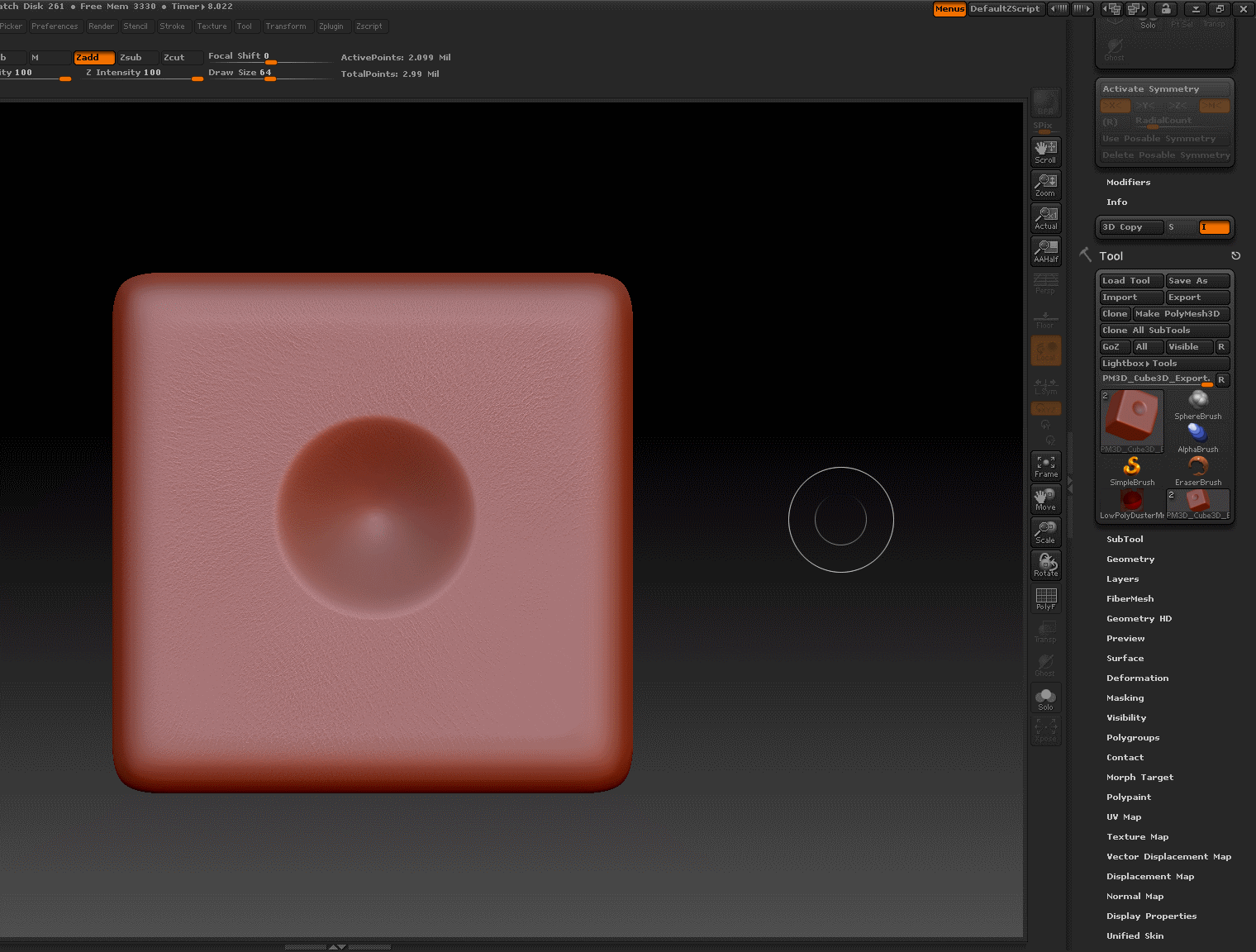Activate the Rotate mode icon
1256x952 pixels.
[1045, 565]
